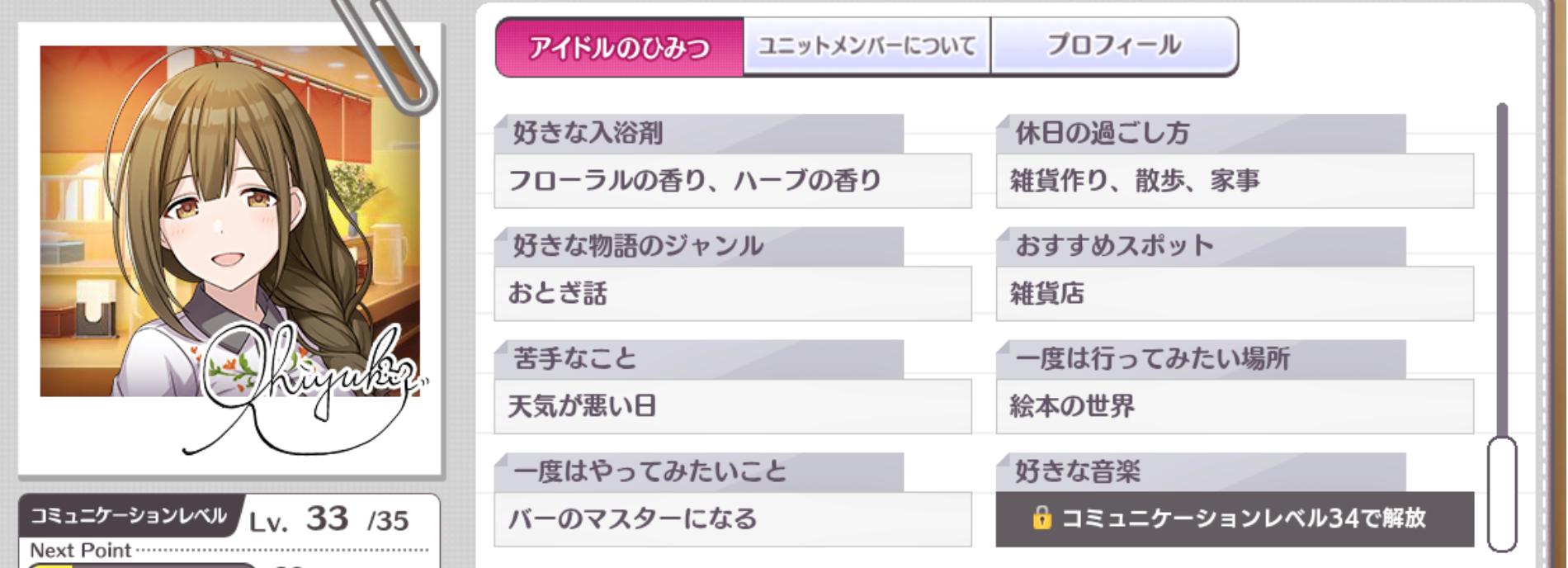Viewport: 1568px width, 568px height.
Task: Open the プロフィール tab
Action: tap(1114, 46)
